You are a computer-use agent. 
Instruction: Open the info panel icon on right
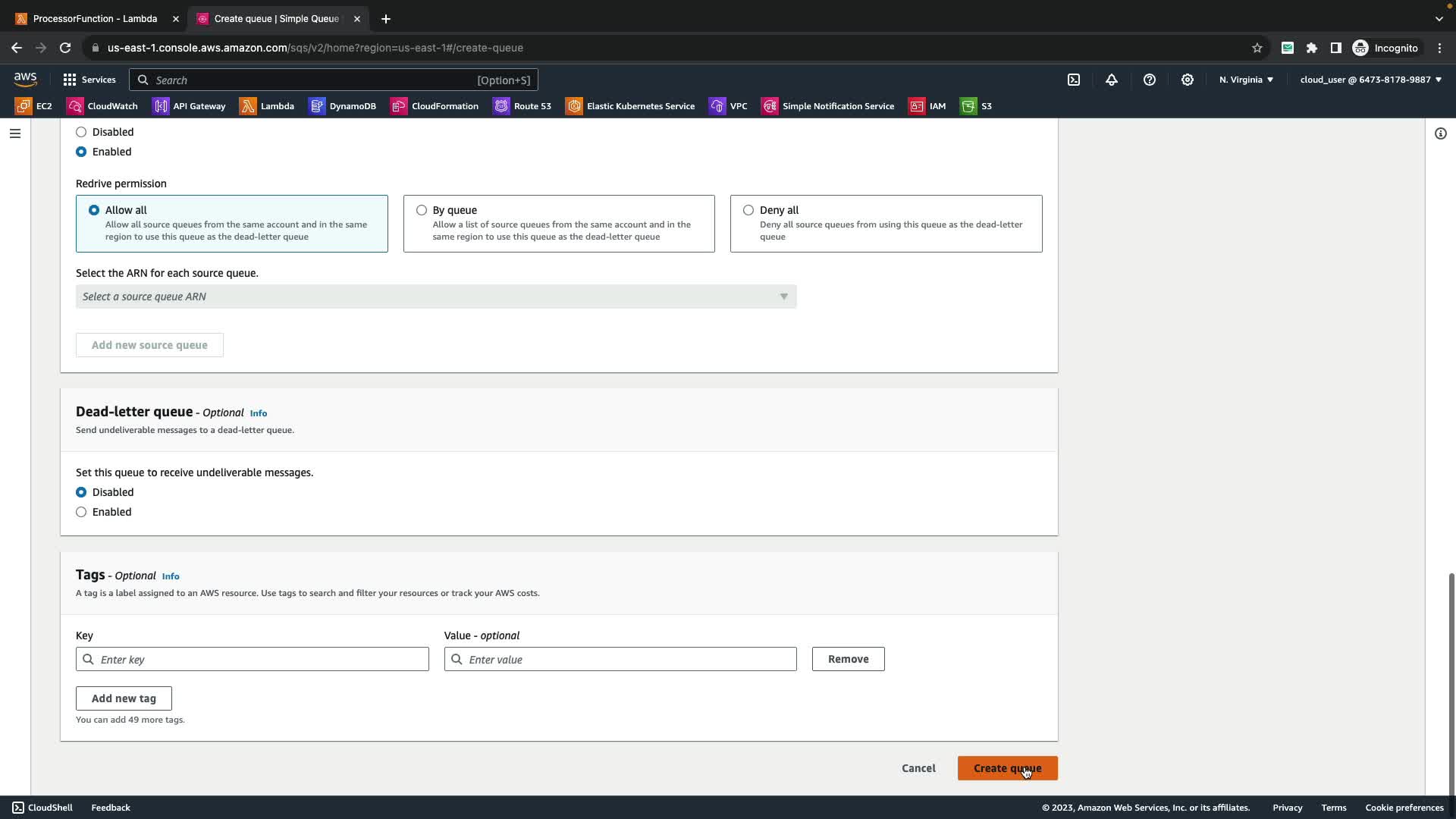click(x=1440, y=133)
